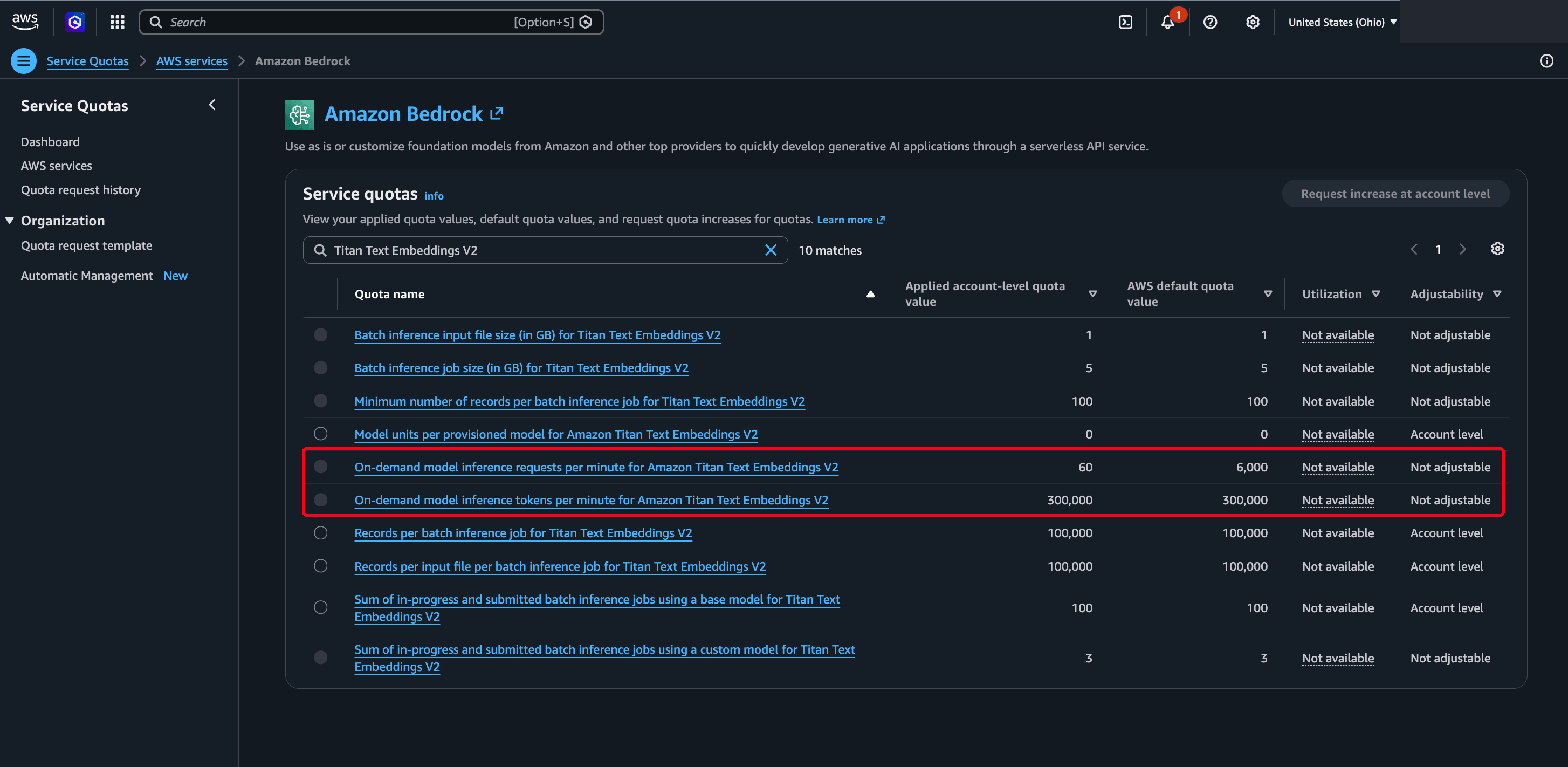Screen dimensions: 1568x767
Task: Open Amazon Bedrock external link icon
Action: [497, 113]
